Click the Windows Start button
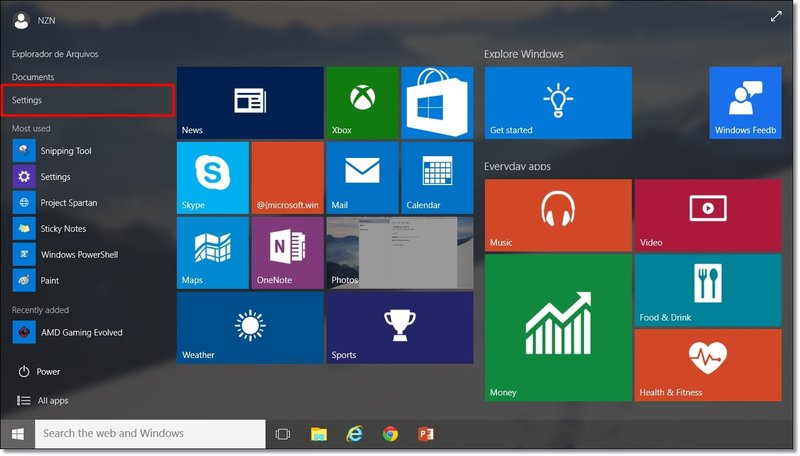This screenshot has width=800, height=456. pyautogui.click(x=18, y=434)
